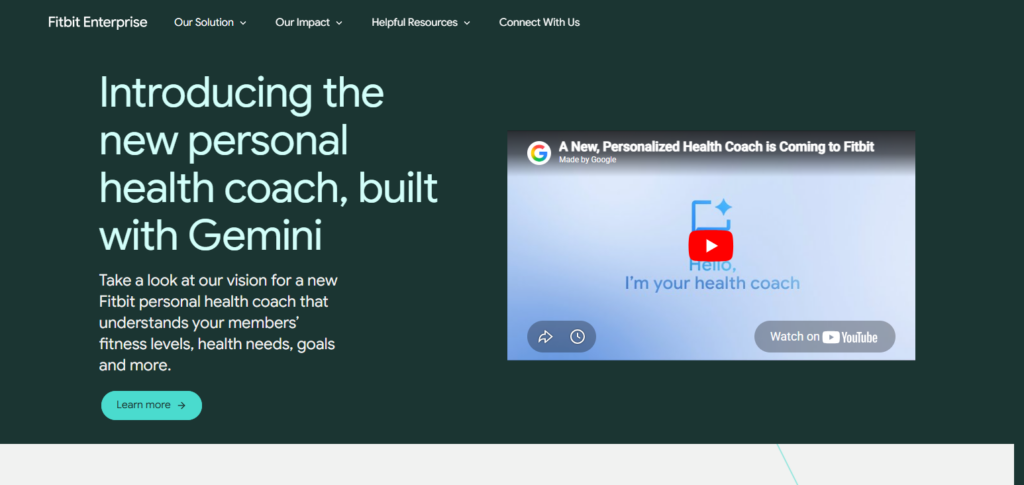The height and width of the screenshot is (485, 1024).
Task: Click the 'Take a look at our vision' paragraph
Action: pyautogui.click(x=218, y=323)
